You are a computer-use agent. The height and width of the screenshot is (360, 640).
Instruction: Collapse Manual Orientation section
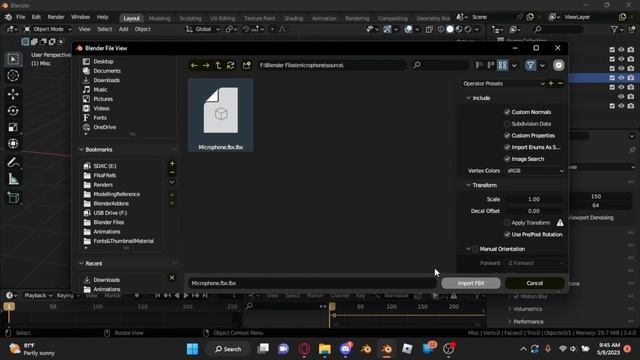[x=468, y=249]
